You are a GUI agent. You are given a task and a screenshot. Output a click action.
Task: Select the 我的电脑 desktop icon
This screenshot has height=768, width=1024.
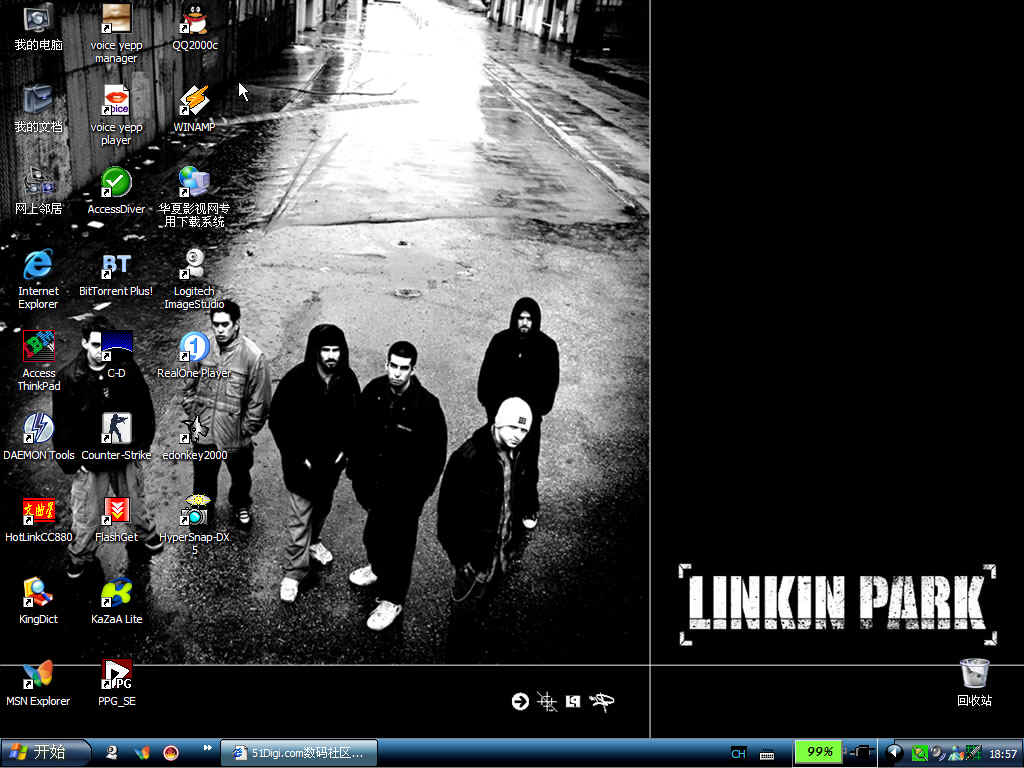[38, 27]
